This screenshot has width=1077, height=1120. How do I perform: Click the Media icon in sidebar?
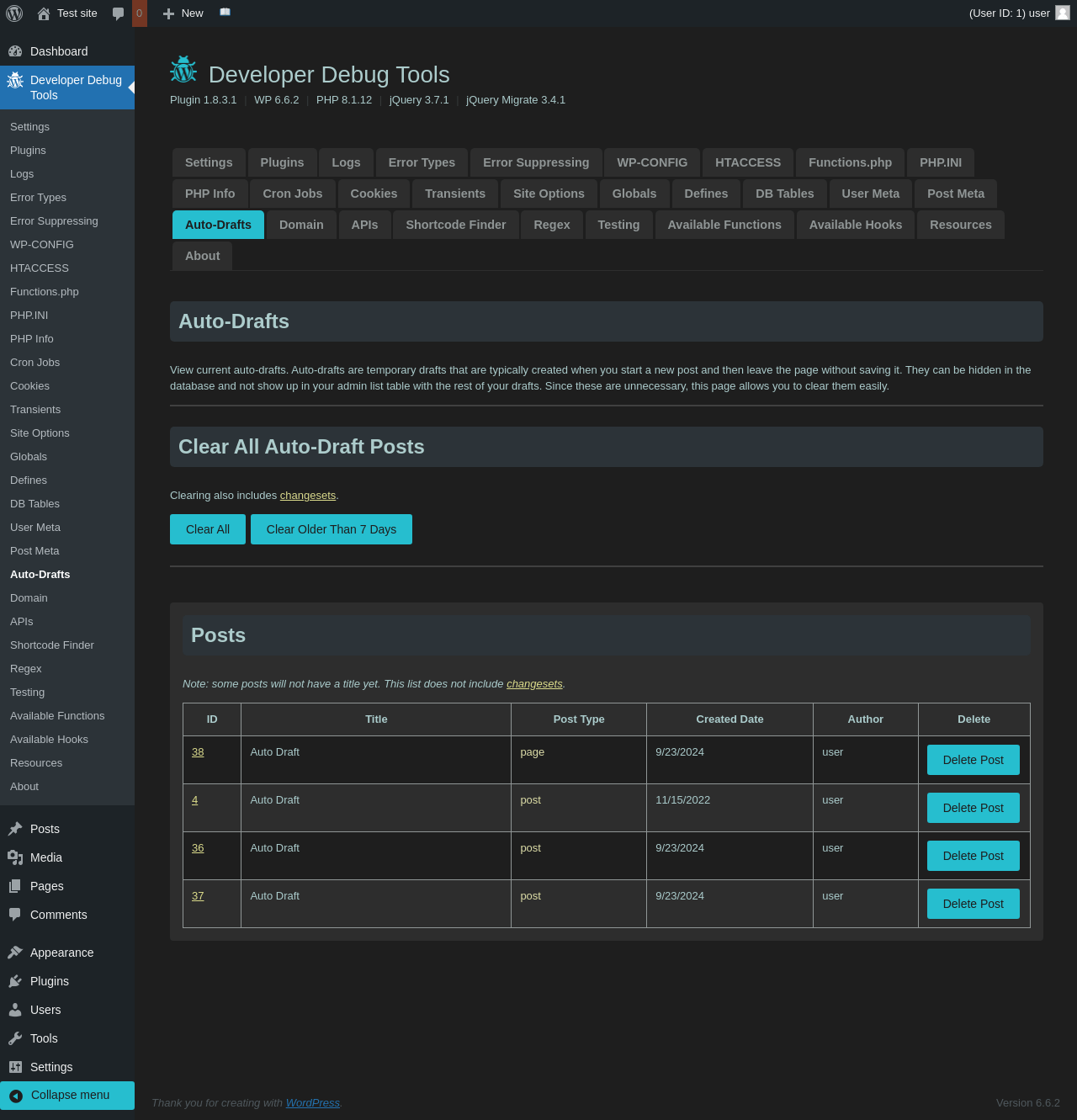tap(15, 857)
